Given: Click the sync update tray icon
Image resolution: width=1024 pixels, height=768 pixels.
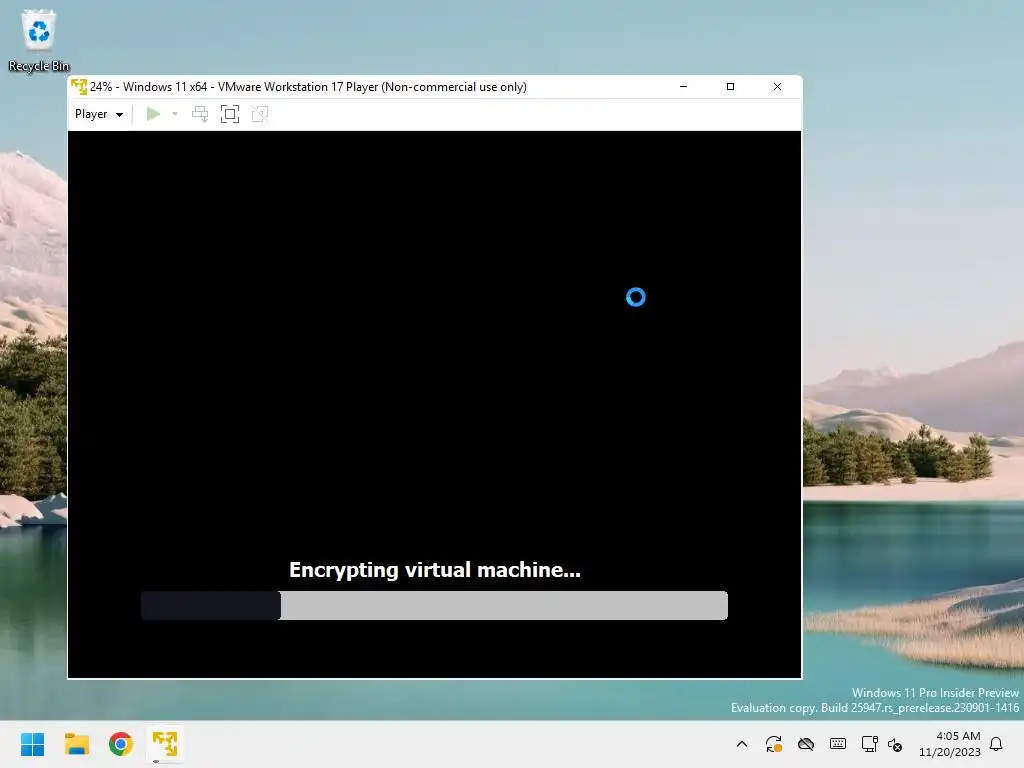Looking at the screenshot, I should click(774, 744).
